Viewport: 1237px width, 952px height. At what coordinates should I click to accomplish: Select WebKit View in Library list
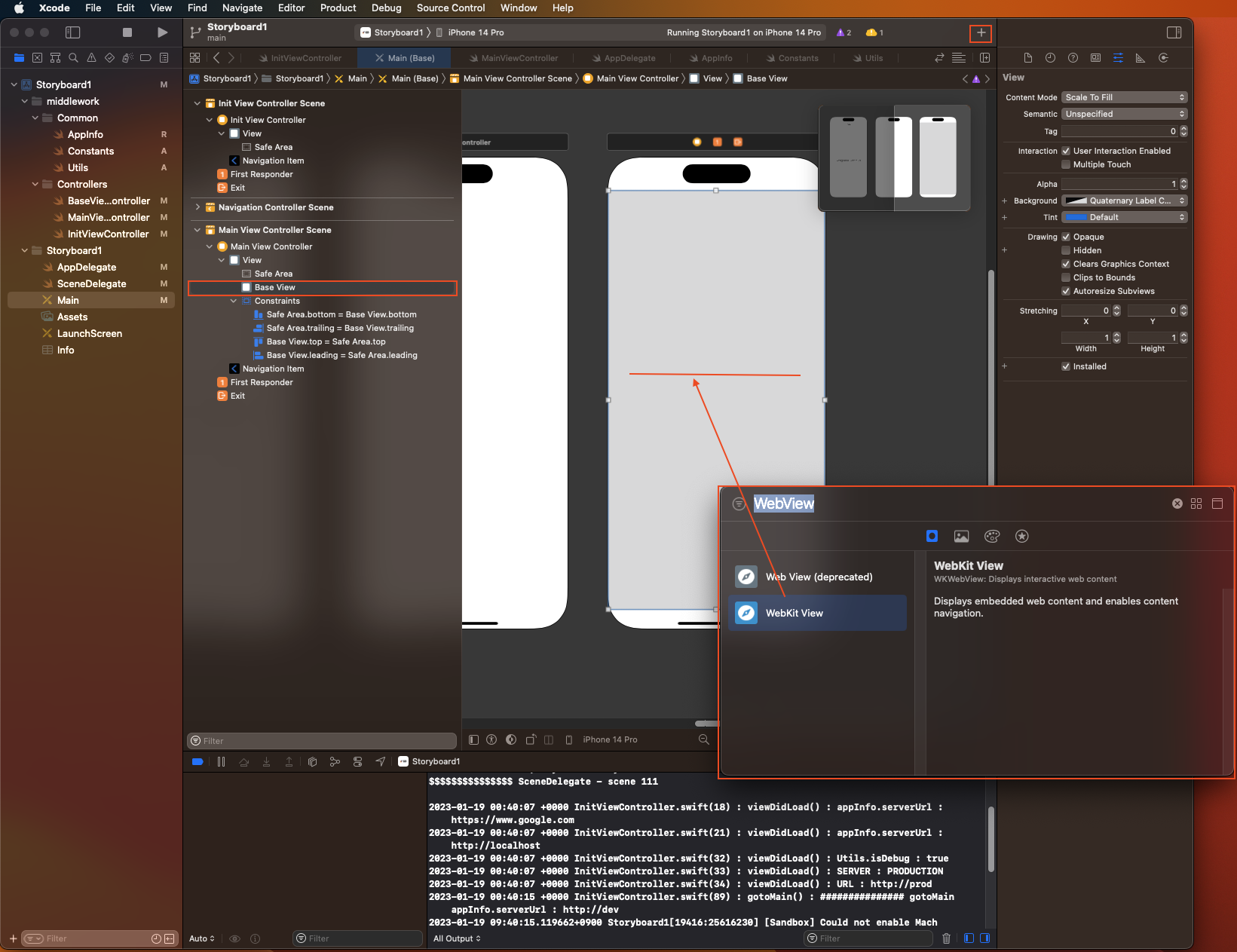(x=817, y=613)
